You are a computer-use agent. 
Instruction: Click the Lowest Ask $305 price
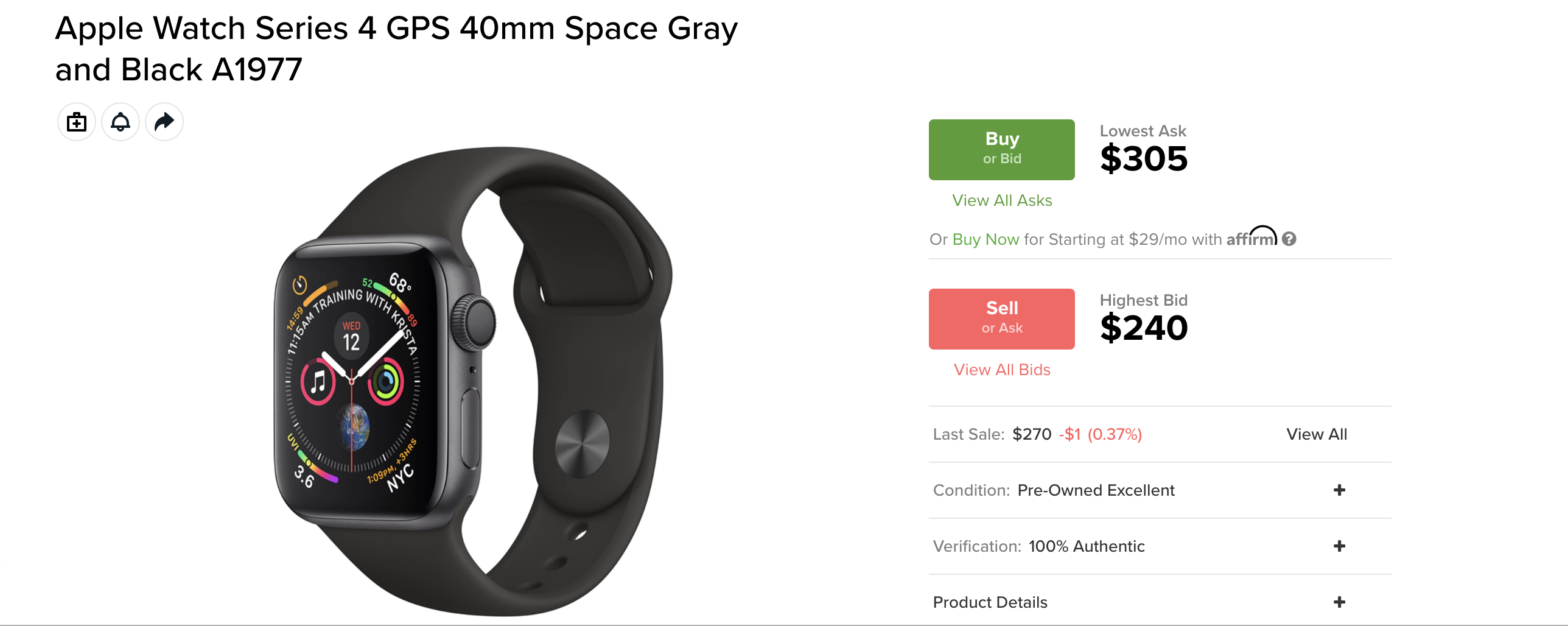pyautogui.click(x=1144, y=159)
